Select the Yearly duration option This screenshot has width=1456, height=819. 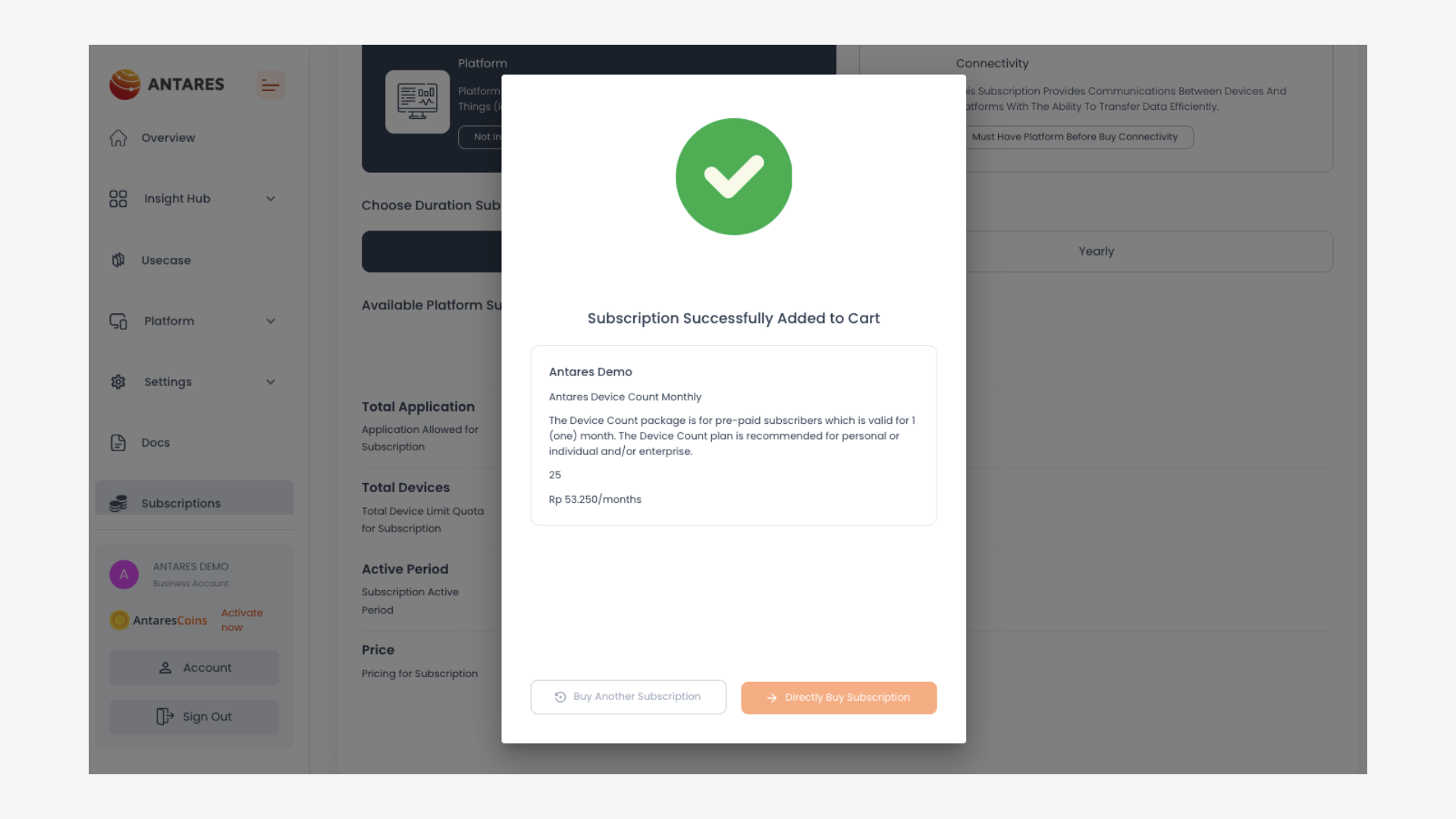(x=1096, y=252)
